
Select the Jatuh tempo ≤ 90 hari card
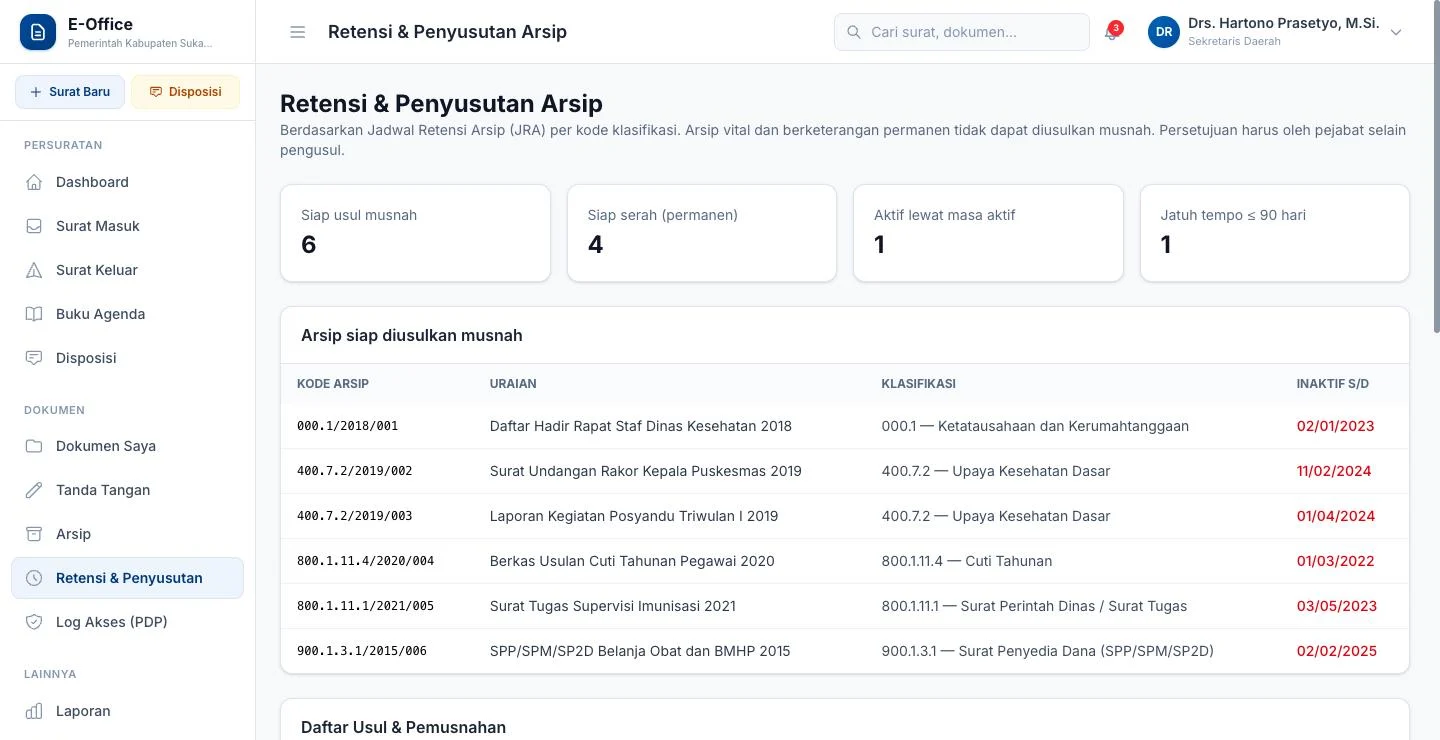click(x=1275, y=233)
